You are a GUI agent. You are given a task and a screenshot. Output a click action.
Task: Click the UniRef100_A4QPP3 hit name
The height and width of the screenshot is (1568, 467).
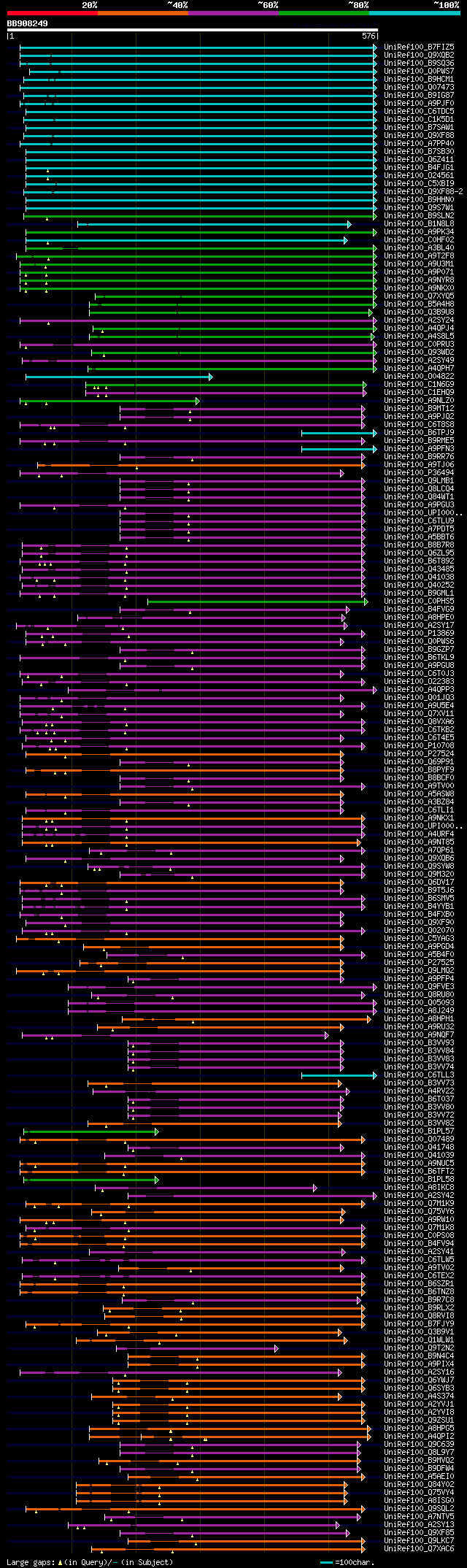[x=419, y=689]
